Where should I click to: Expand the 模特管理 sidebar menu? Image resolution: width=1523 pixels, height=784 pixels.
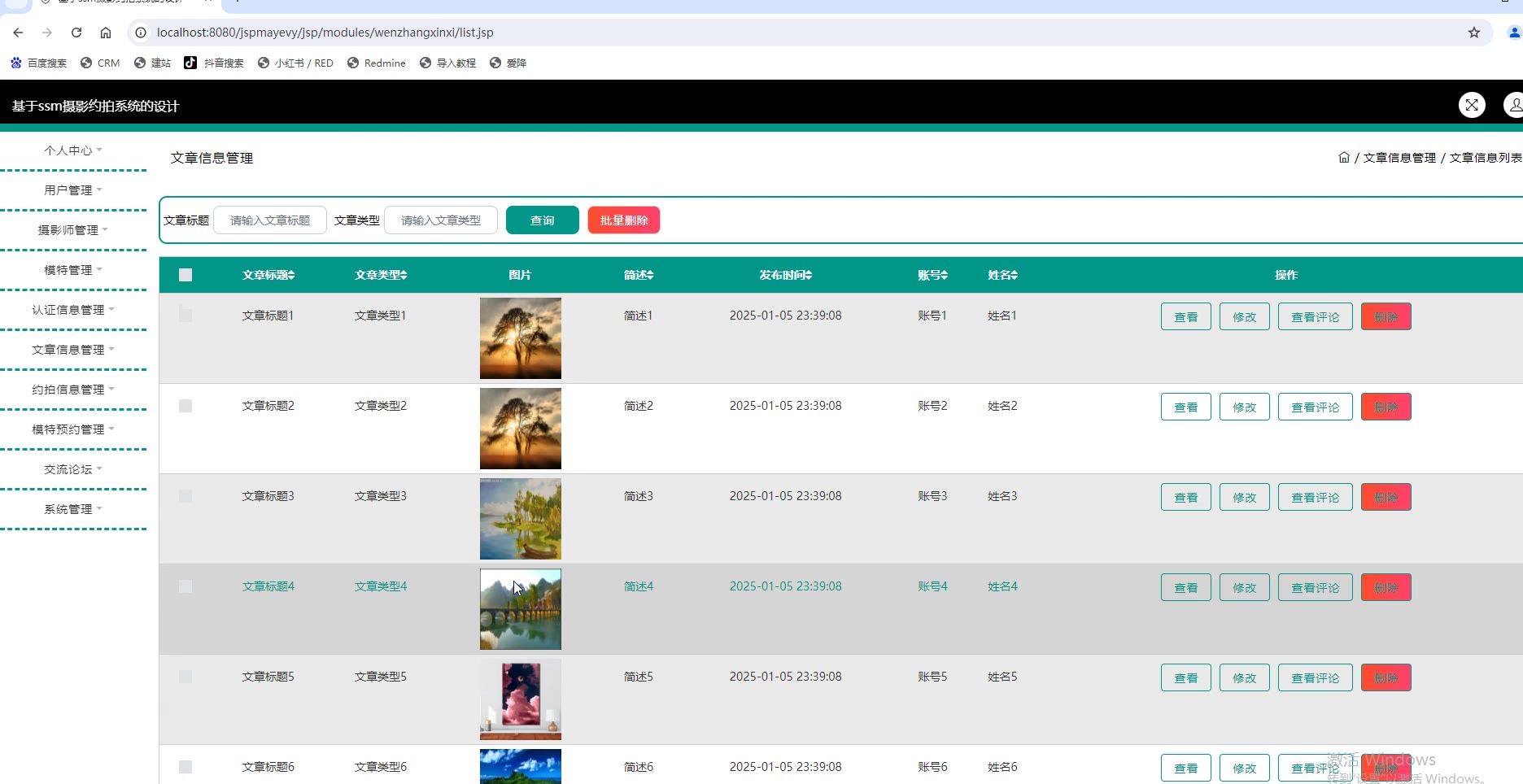(73, 270)
